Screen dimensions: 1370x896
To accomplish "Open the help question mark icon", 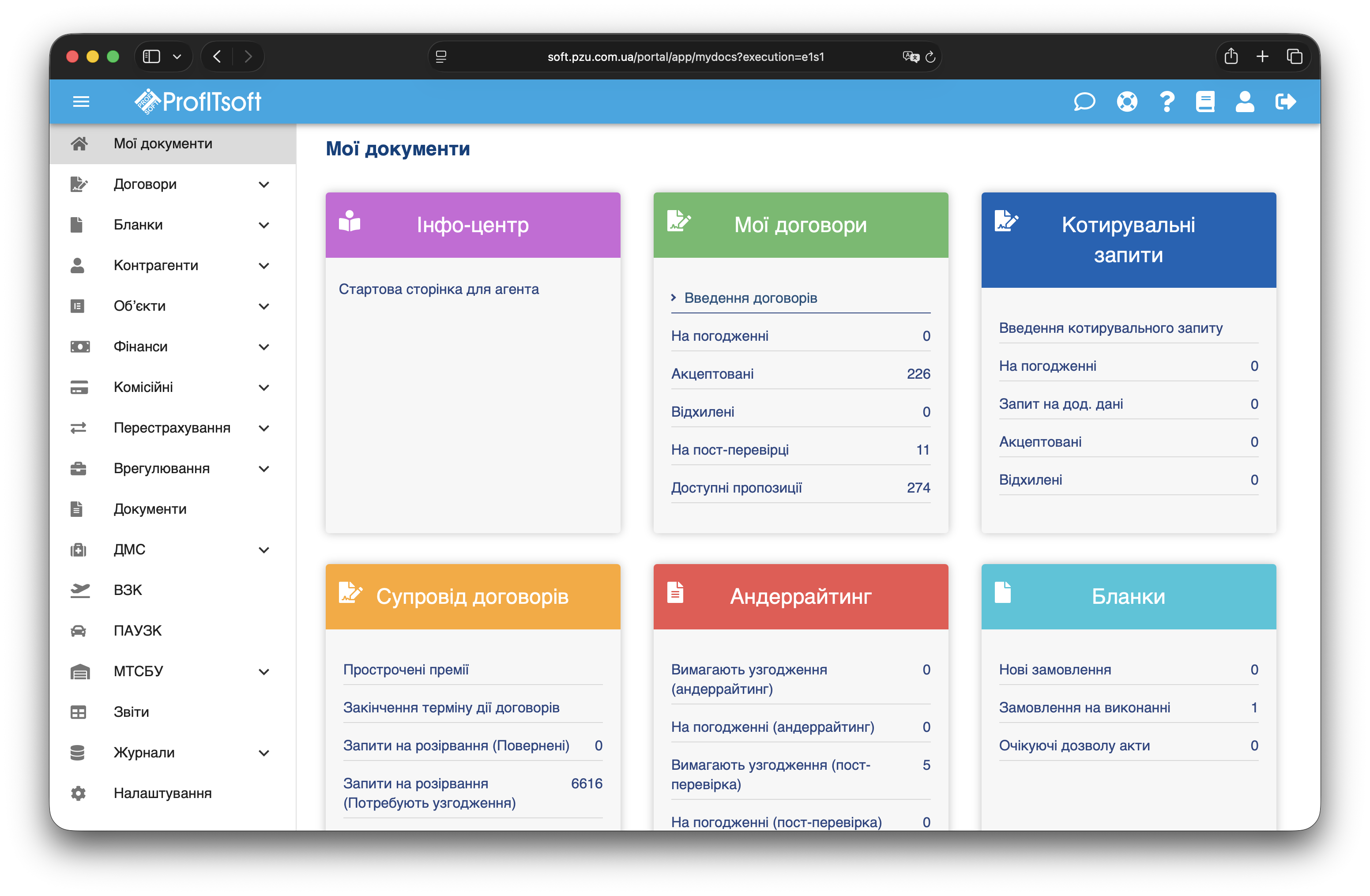I will click(1167, 102).
